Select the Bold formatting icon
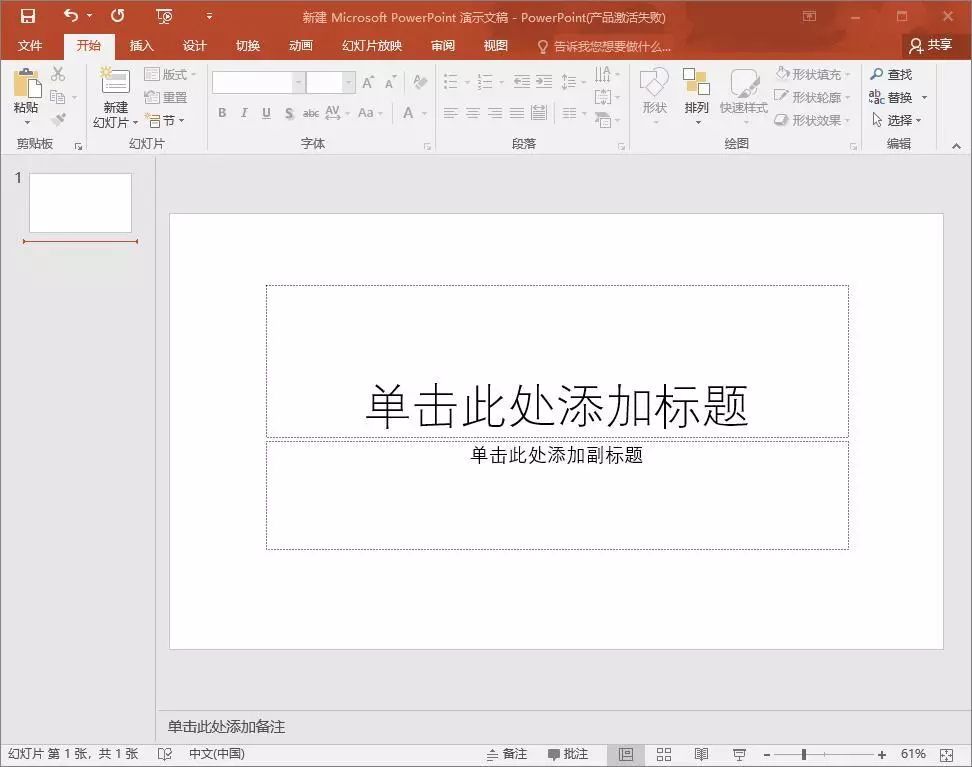This screenshot has height=767, width=972. tap(222, 113)
